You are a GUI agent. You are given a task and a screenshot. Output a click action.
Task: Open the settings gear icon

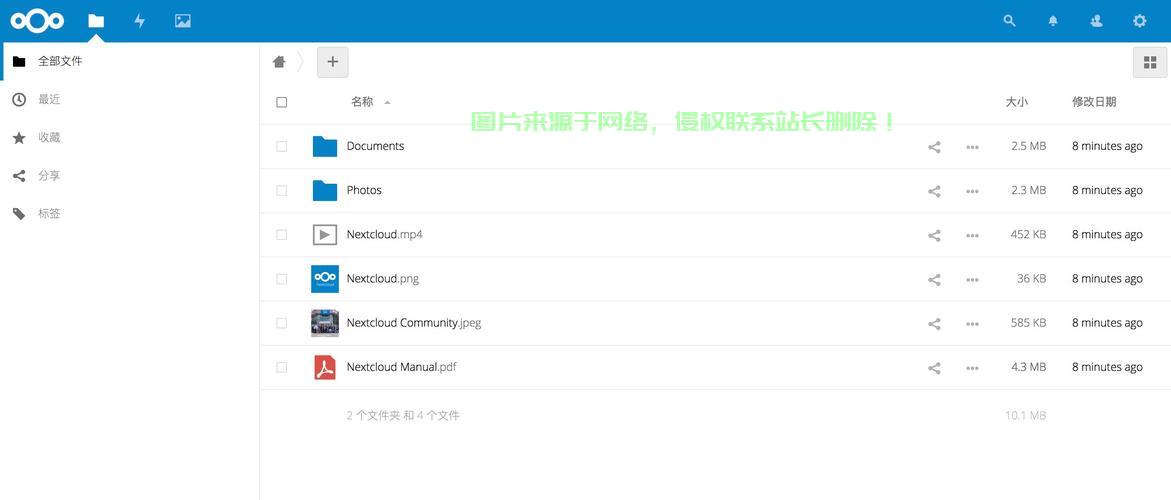1140,21
